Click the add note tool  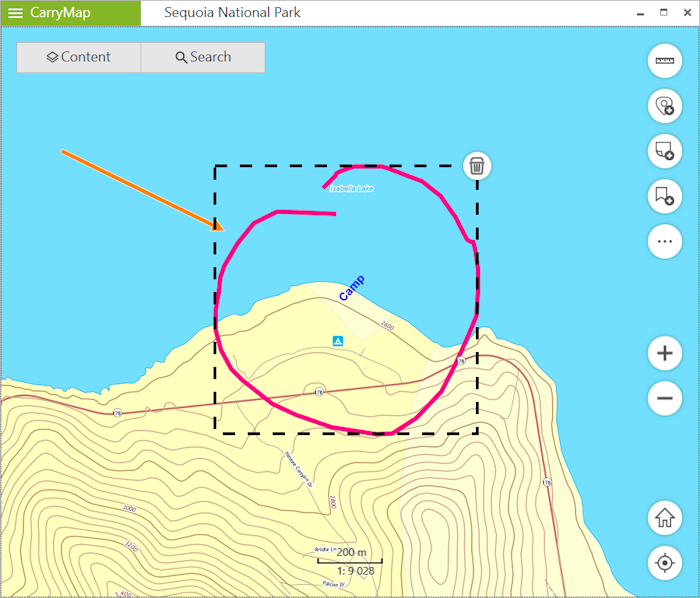pyautogui.click(x=665, y=151)
